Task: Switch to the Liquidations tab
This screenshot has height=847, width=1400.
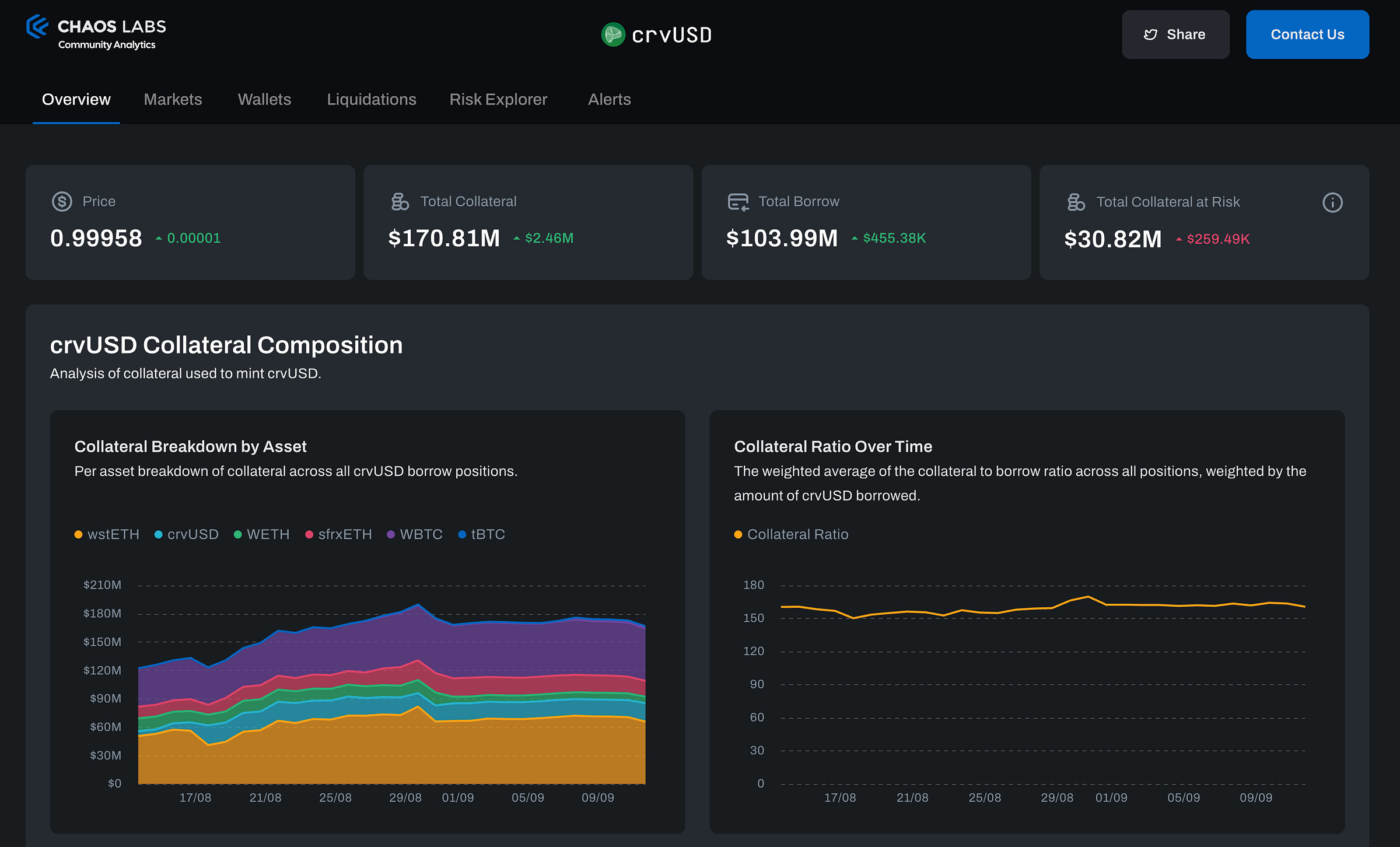Action: 372,99
